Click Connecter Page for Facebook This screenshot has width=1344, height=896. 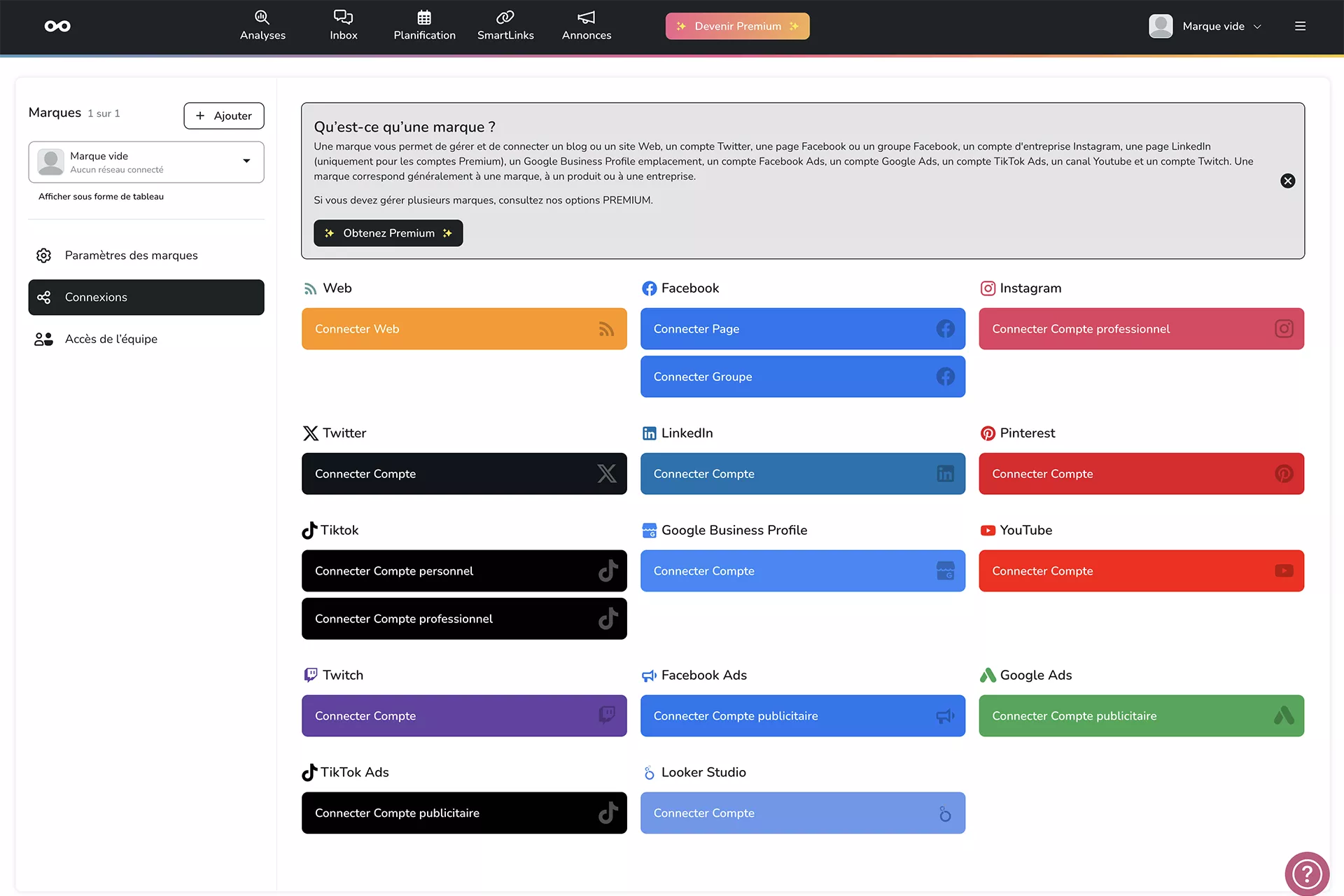coord(802,329)
